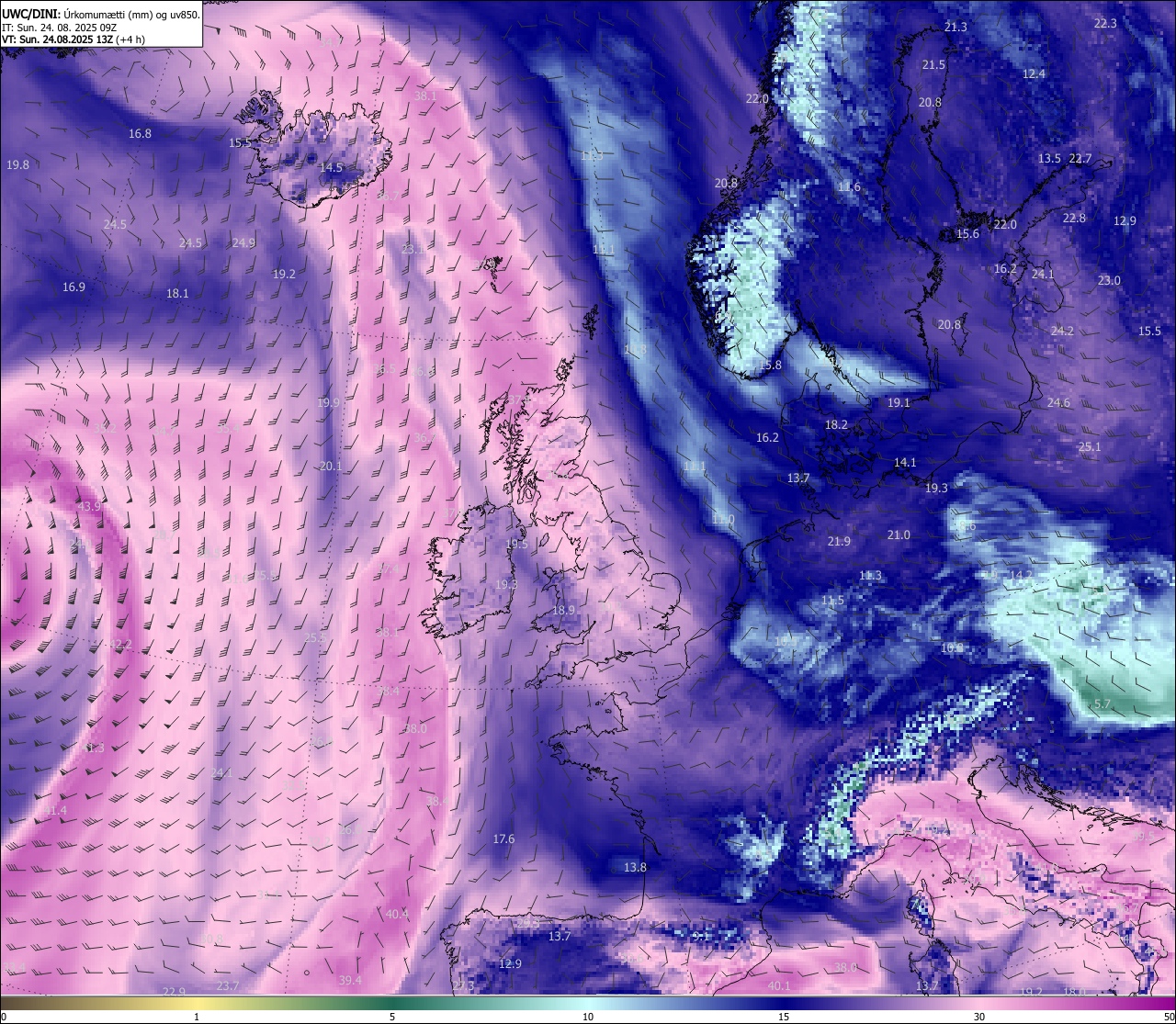Screen dimensions: 1176x1024
Task: Select the 17.6 value in Bay of Biscay
Action: pos(503,838)
